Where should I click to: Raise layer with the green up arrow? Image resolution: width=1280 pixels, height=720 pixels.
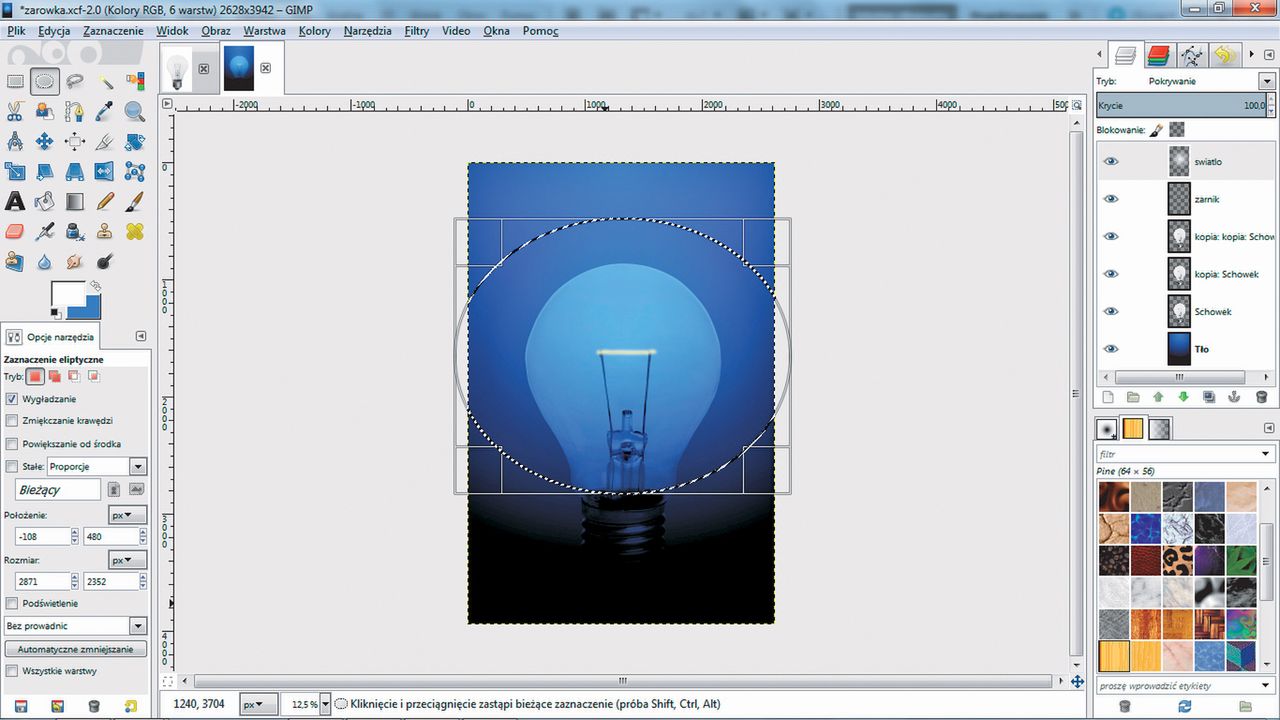pos(1158,397)
